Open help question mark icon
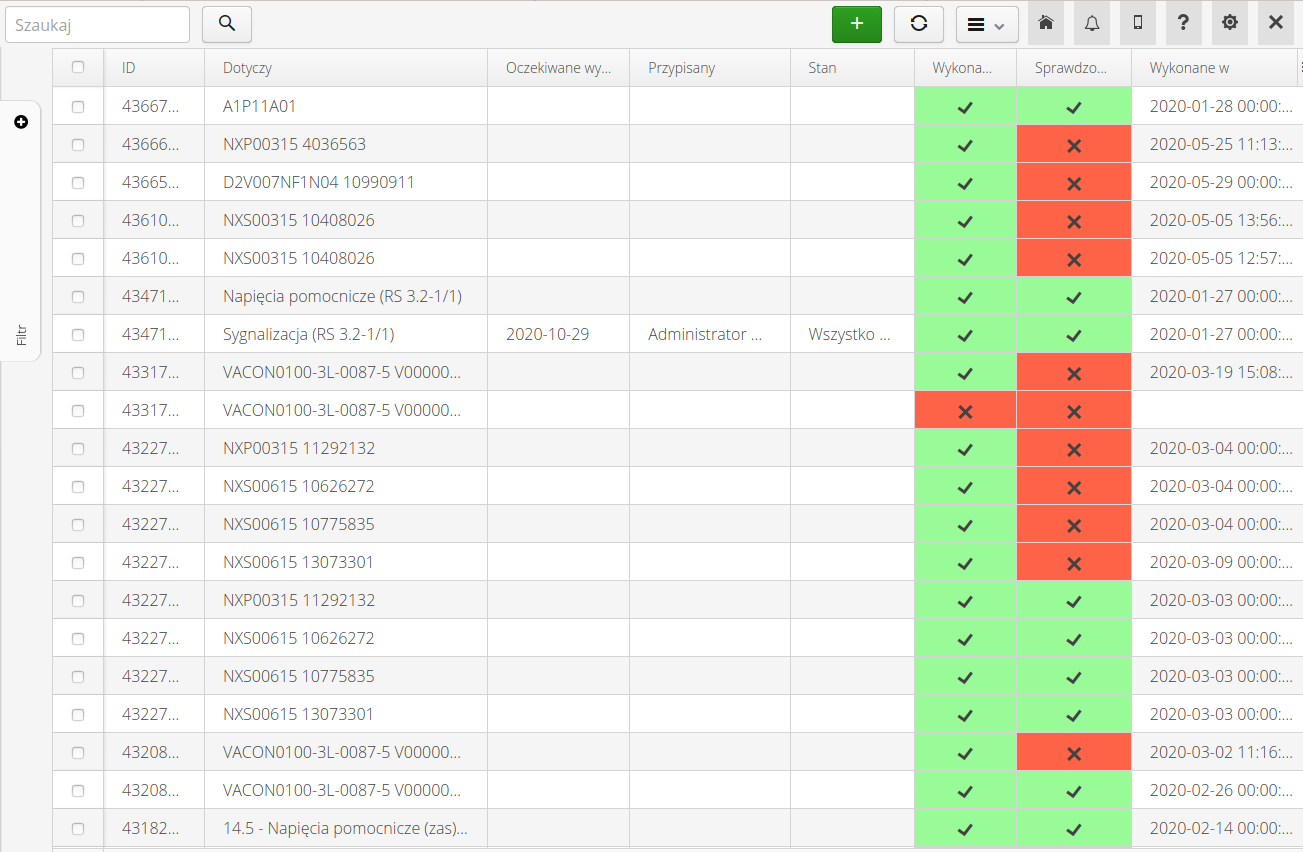 [1183, 23]
